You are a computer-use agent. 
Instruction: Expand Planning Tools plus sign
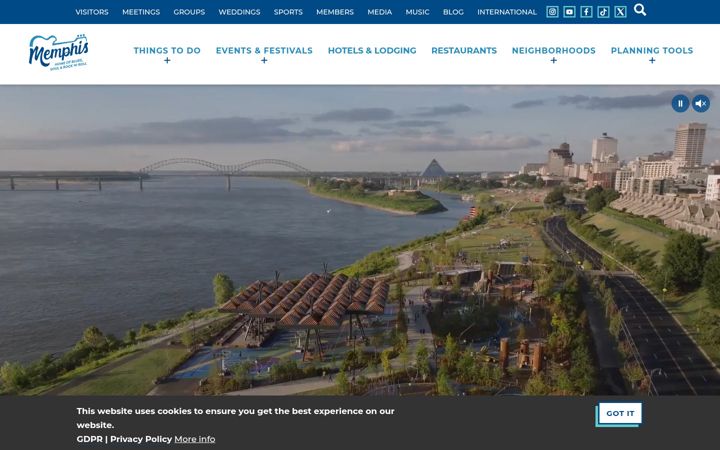(x=652, y=61)
